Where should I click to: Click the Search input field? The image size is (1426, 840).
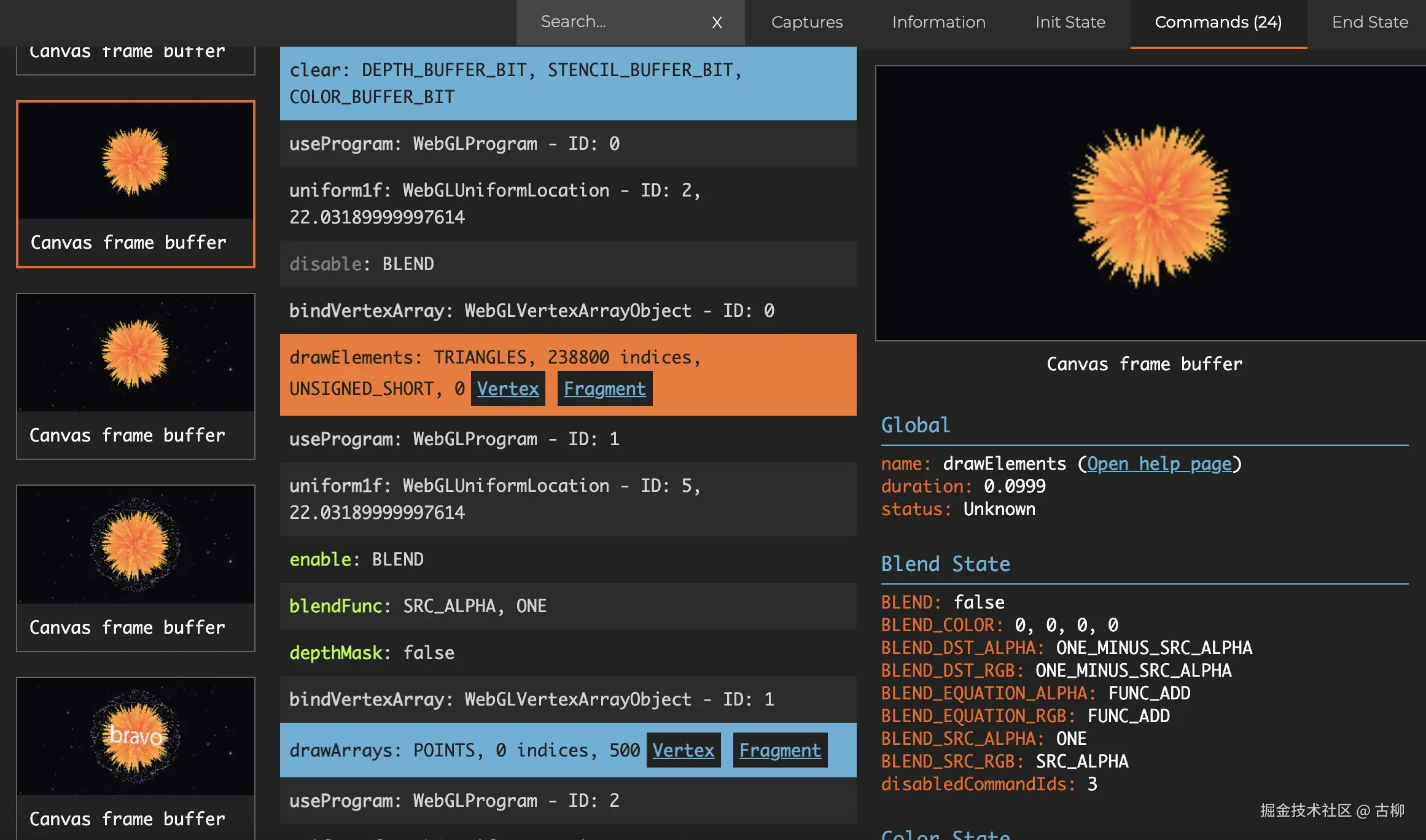[x=614, y=22]
